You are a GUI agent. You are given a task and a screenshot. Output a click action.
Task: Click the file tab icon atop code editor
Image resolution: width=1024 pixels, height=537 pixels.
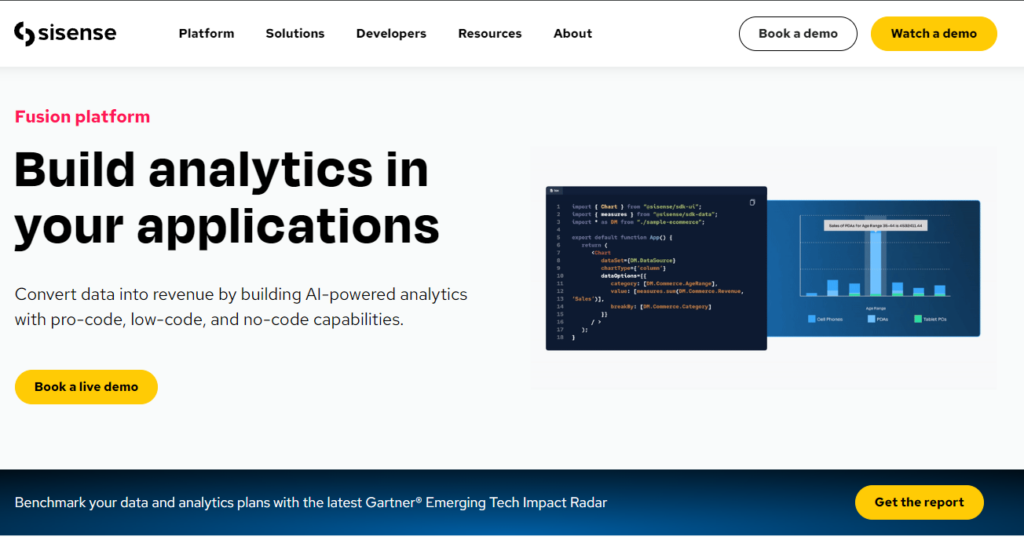tap(555, 190)
